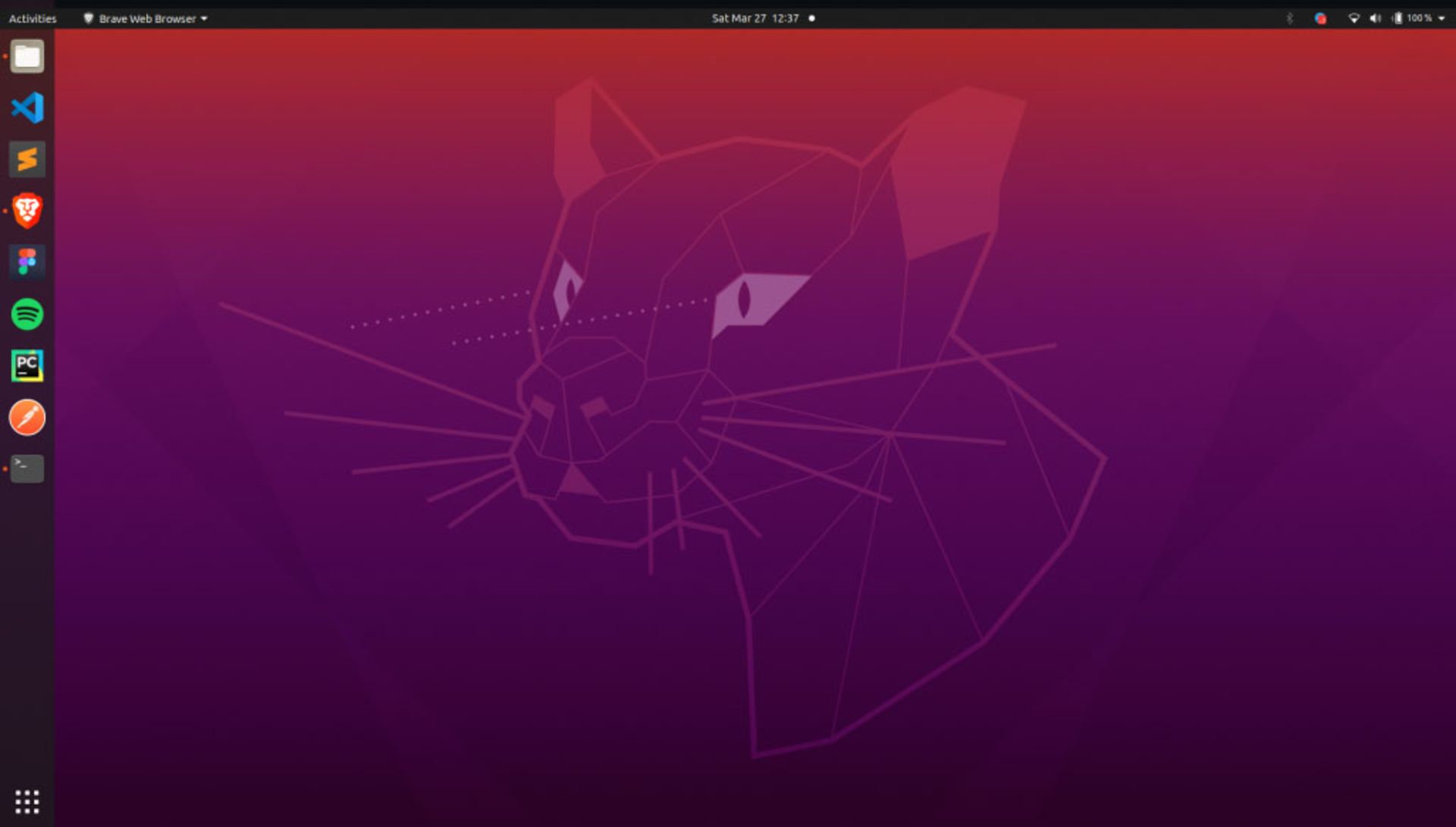Open Sublime Text from the dock
This screenshot has width=1456, height=827.
tap(27, 159)
